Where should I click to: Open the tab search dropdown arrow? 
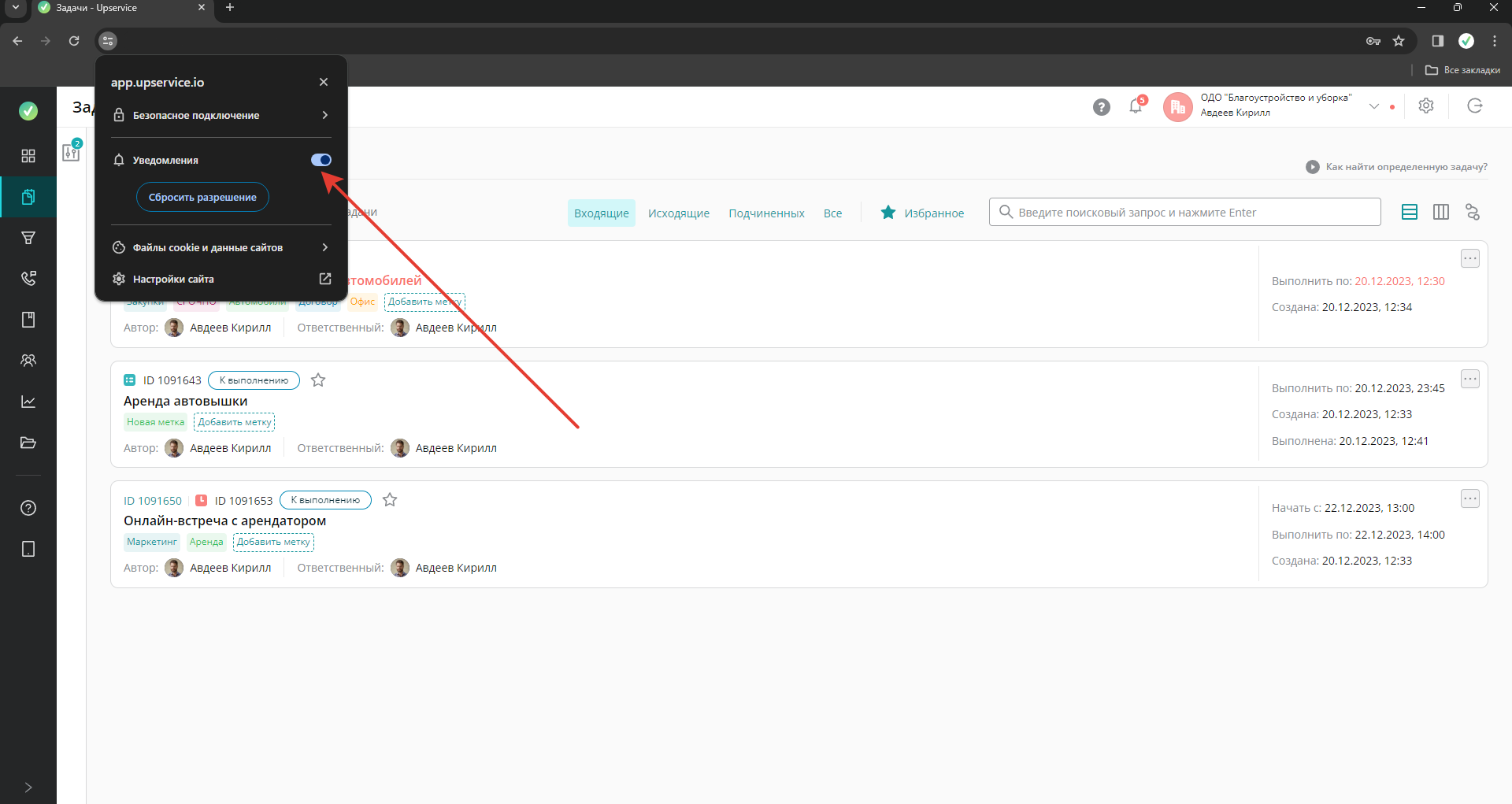pyautogui.click(x=15, y=8)
